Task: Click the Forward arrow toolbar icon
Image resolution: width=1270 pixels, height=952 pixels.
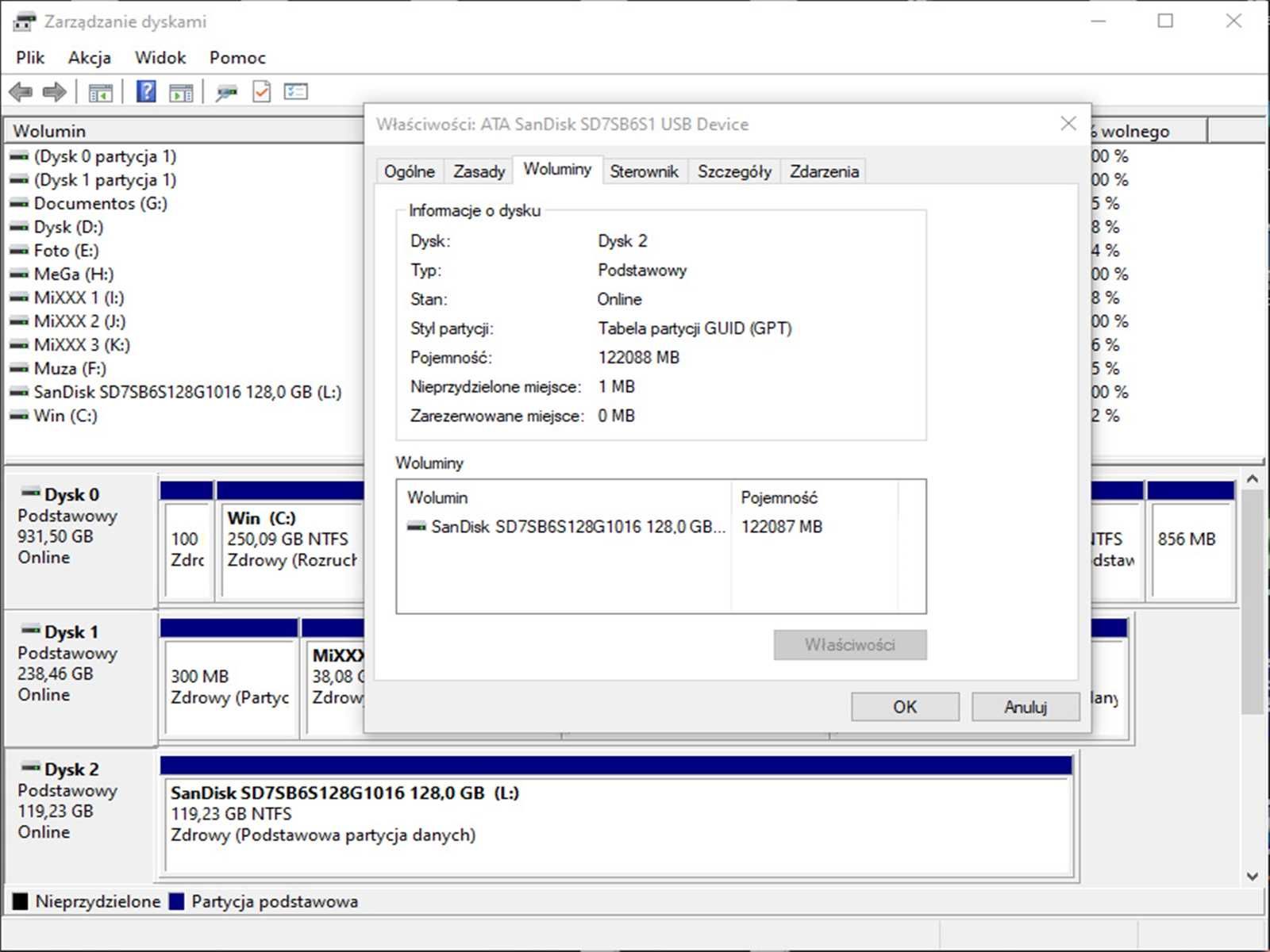Action: [x=54, y=92]
